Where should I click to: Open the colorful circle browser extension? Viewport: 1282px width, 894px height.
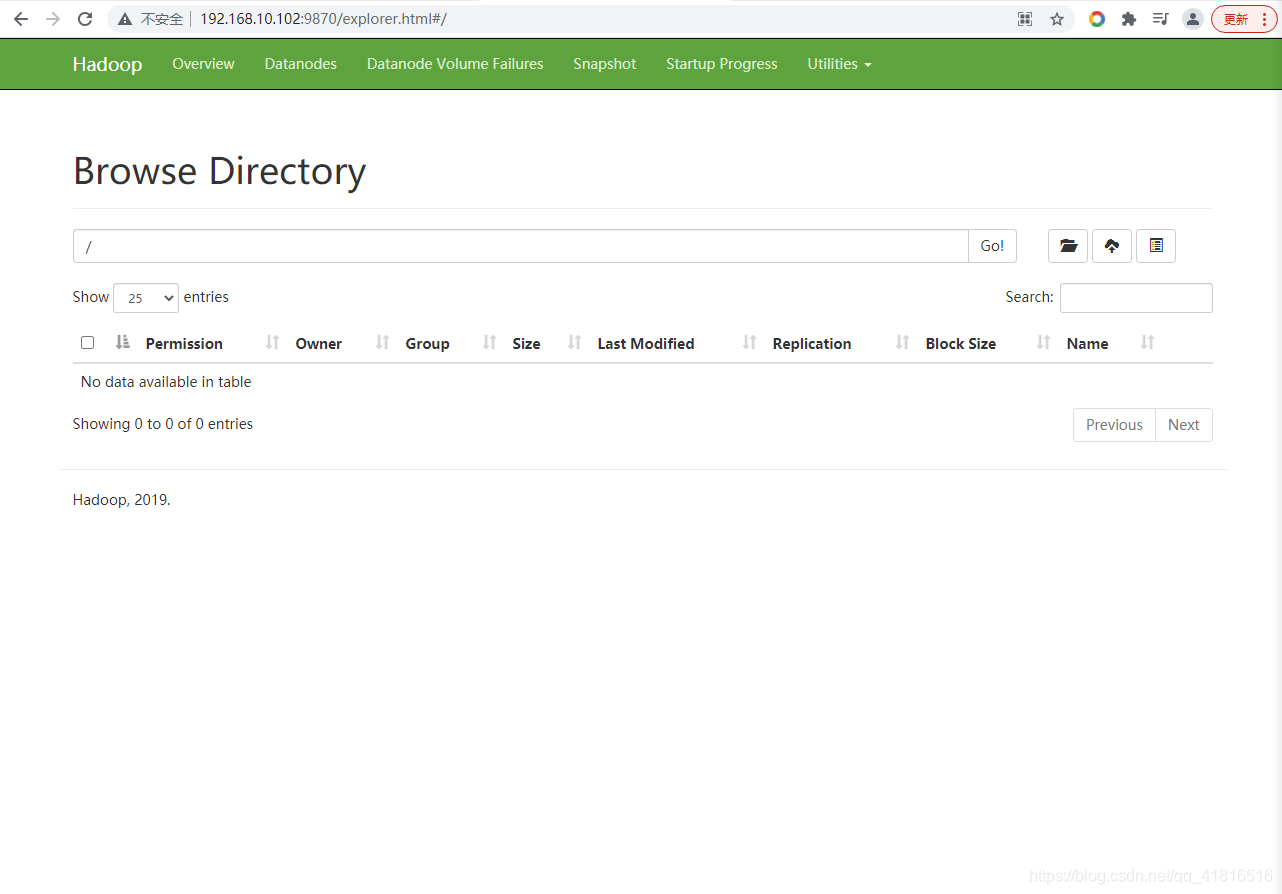coord(1097,19)
